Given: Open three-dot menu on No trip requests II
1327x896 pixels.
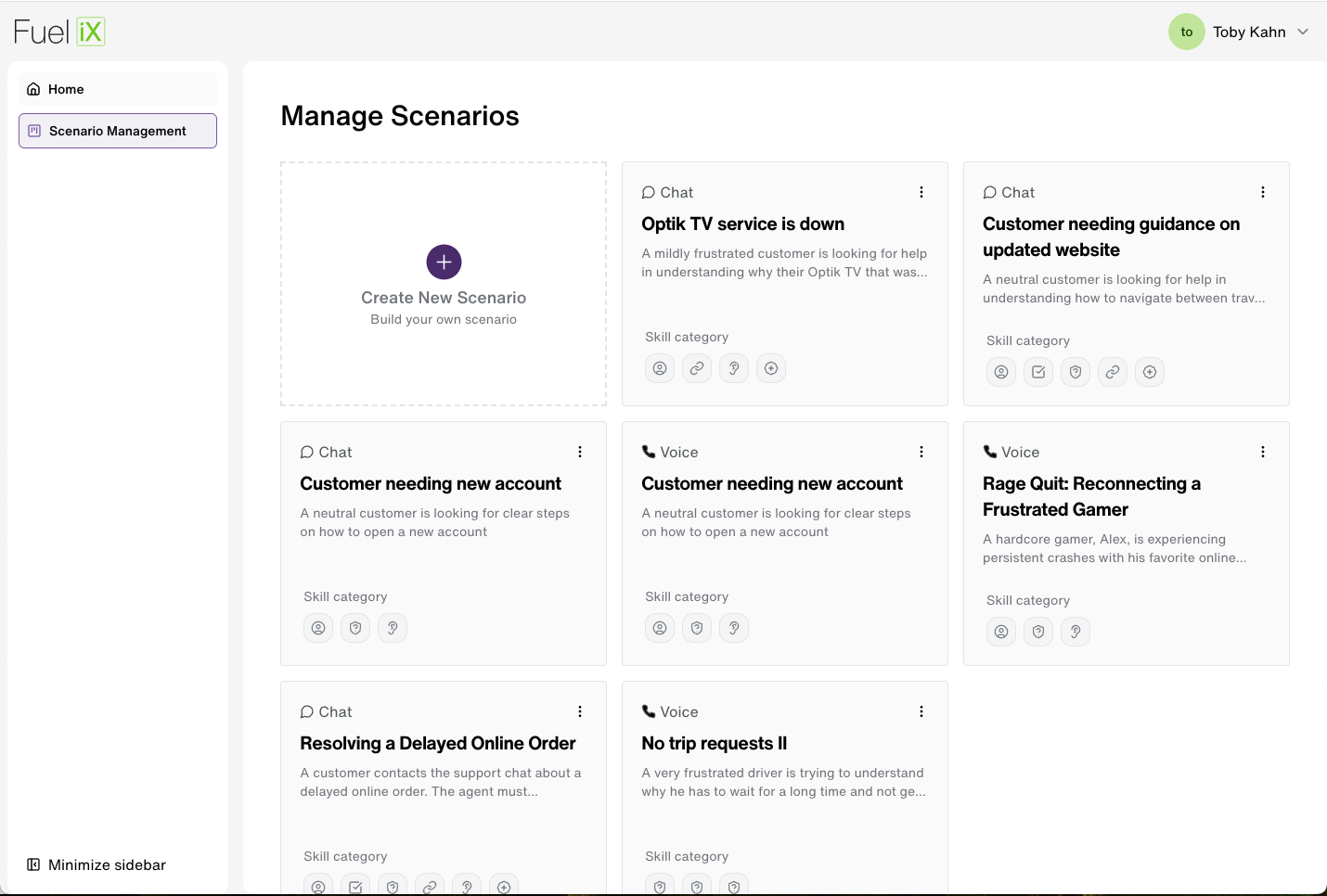Looking at the screenshot, I should click(921, 711).
